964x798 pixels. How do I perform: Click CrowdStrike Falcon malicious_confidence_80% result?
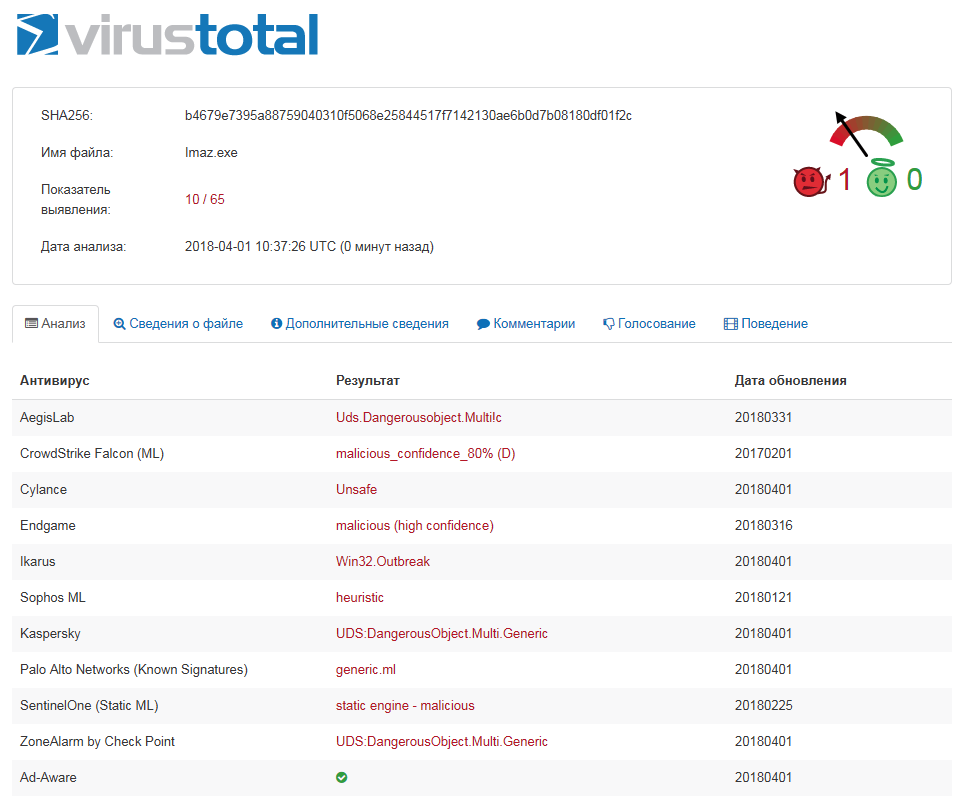(425, 454)
